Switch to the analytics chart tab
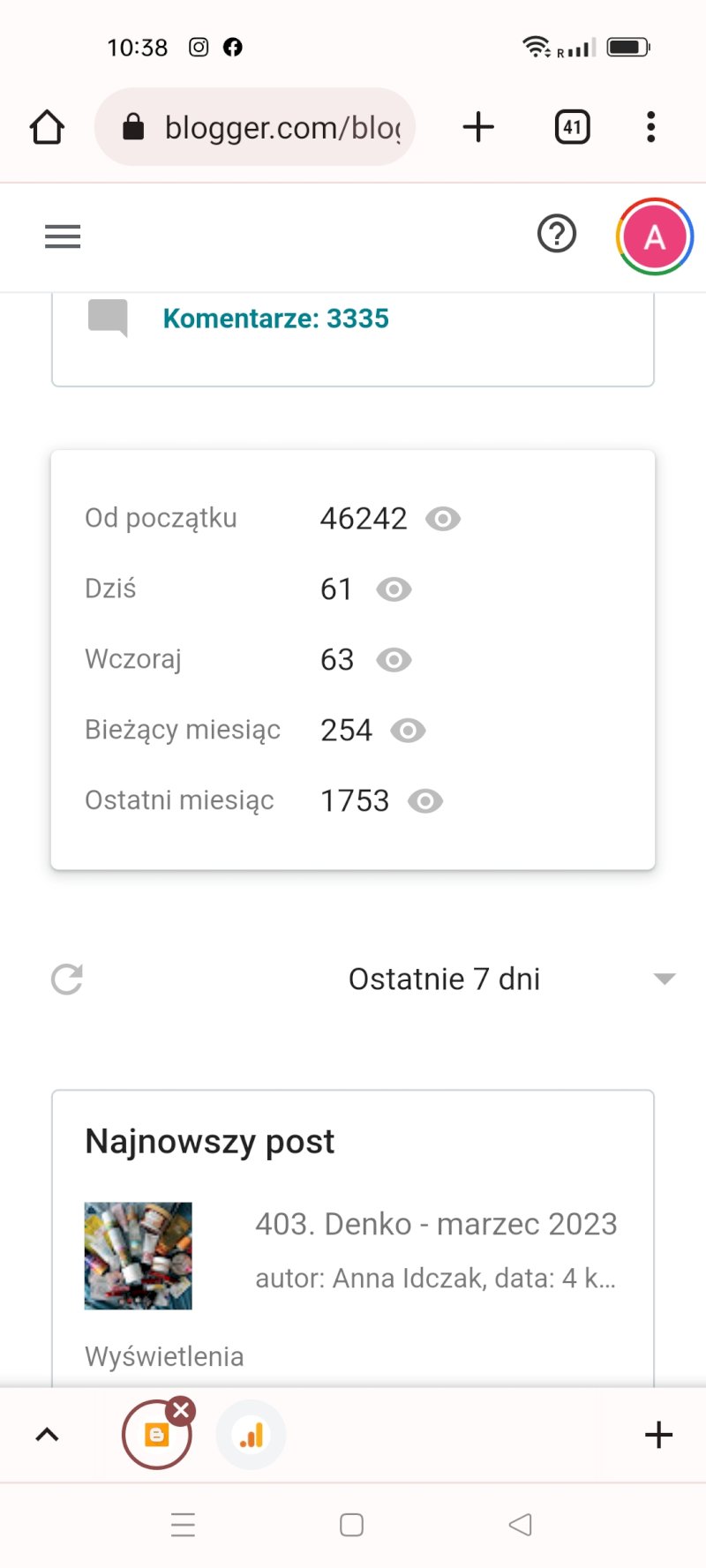This screenshot has width=706, height=1568. click(x=252, y=1436)
